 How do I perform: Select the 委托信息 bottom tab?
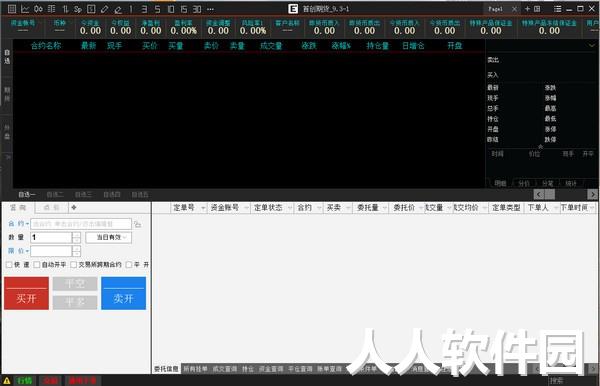pos(166,369)
